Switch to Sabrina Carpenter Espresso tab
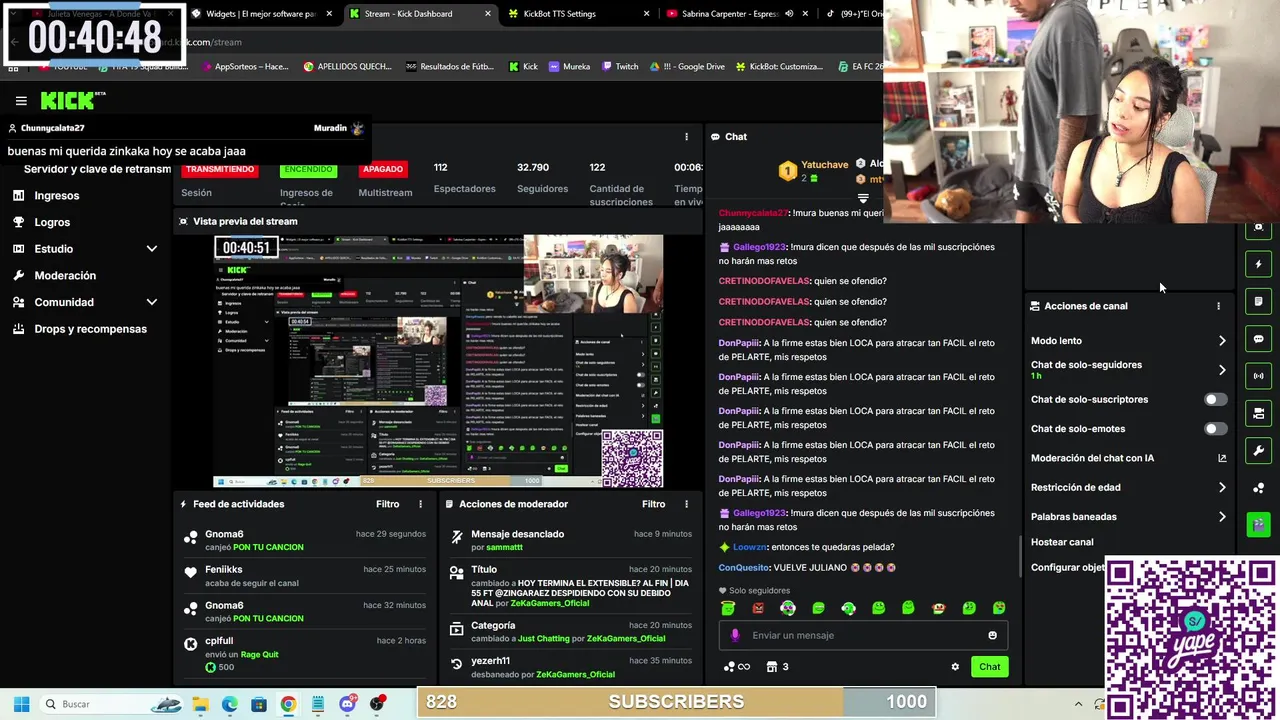The height and width of the screenshot is (720, 1280). point(735,14)
